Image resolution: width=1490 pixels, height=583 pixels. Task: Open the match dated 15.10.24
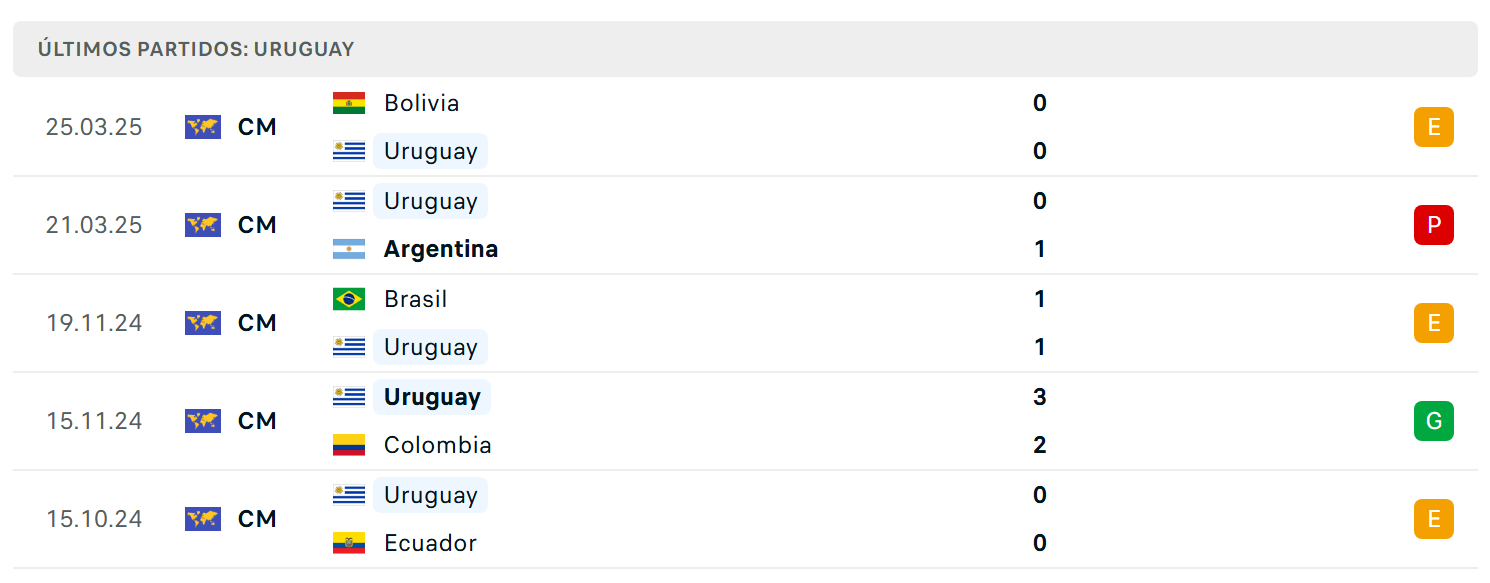pyautogui.click(x=745, y=519)
